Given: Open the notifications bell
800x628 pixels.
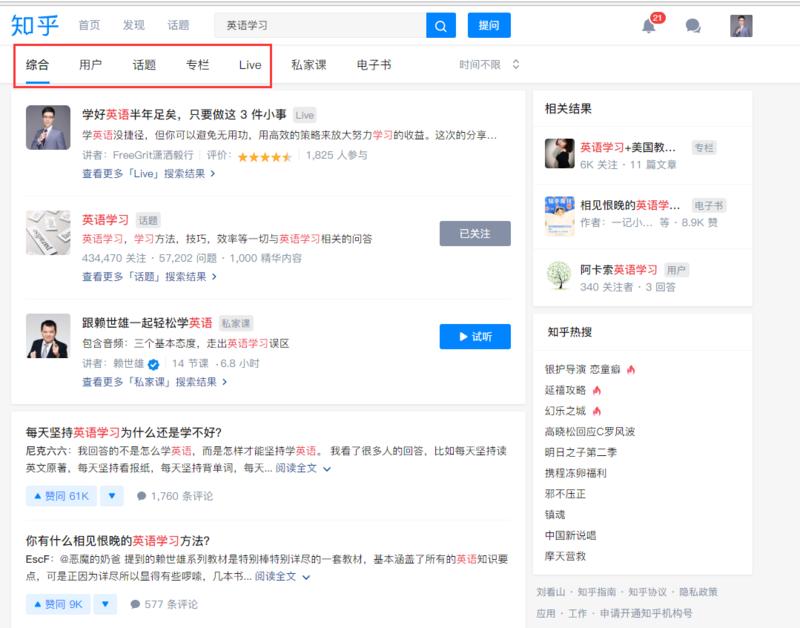Looking at the screenshot, I should (x=648, y=23).
